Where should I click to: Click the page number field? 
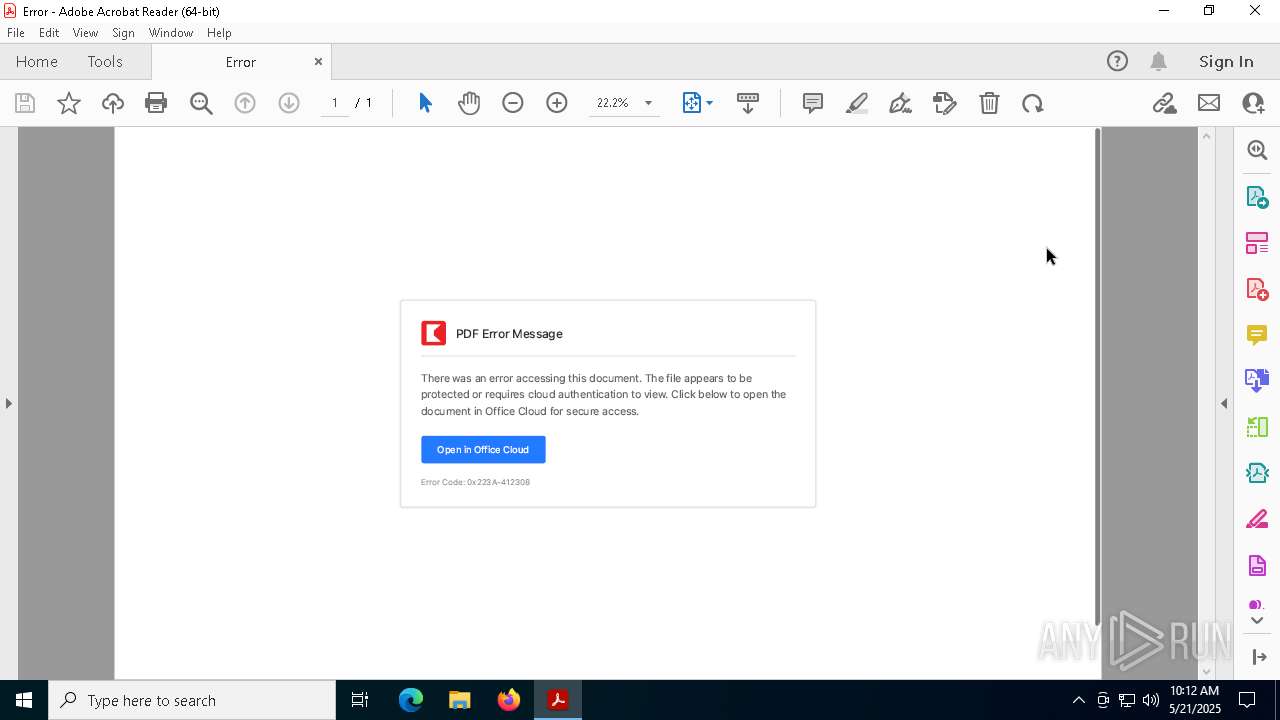click(x=335, y=103)
